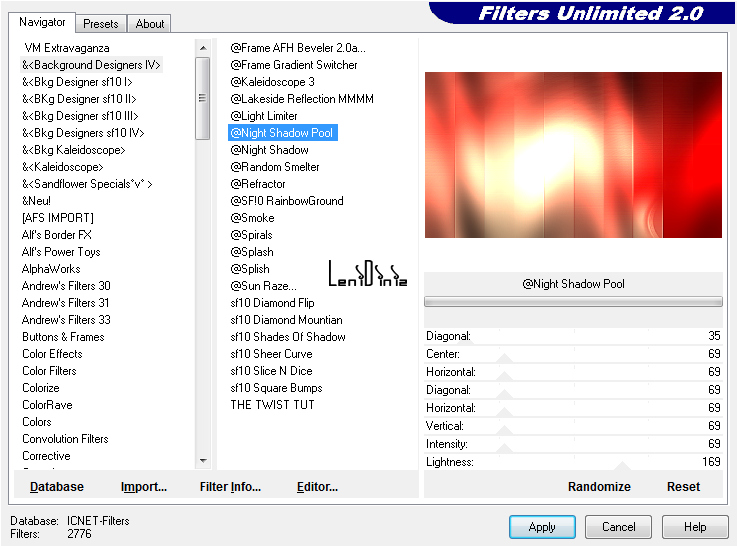Click Randomize to shuffle filter settings
Image resolution: width=737 pixels, height=546 pixels.
point(599,487)
